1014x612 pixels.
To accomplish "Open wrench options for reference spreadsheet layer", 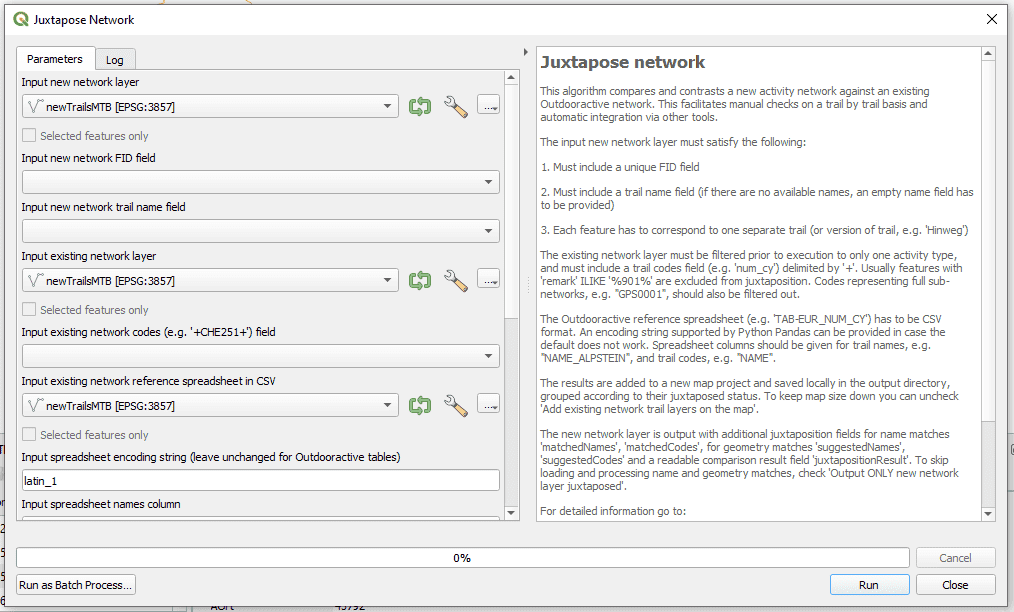I will 456,405.
